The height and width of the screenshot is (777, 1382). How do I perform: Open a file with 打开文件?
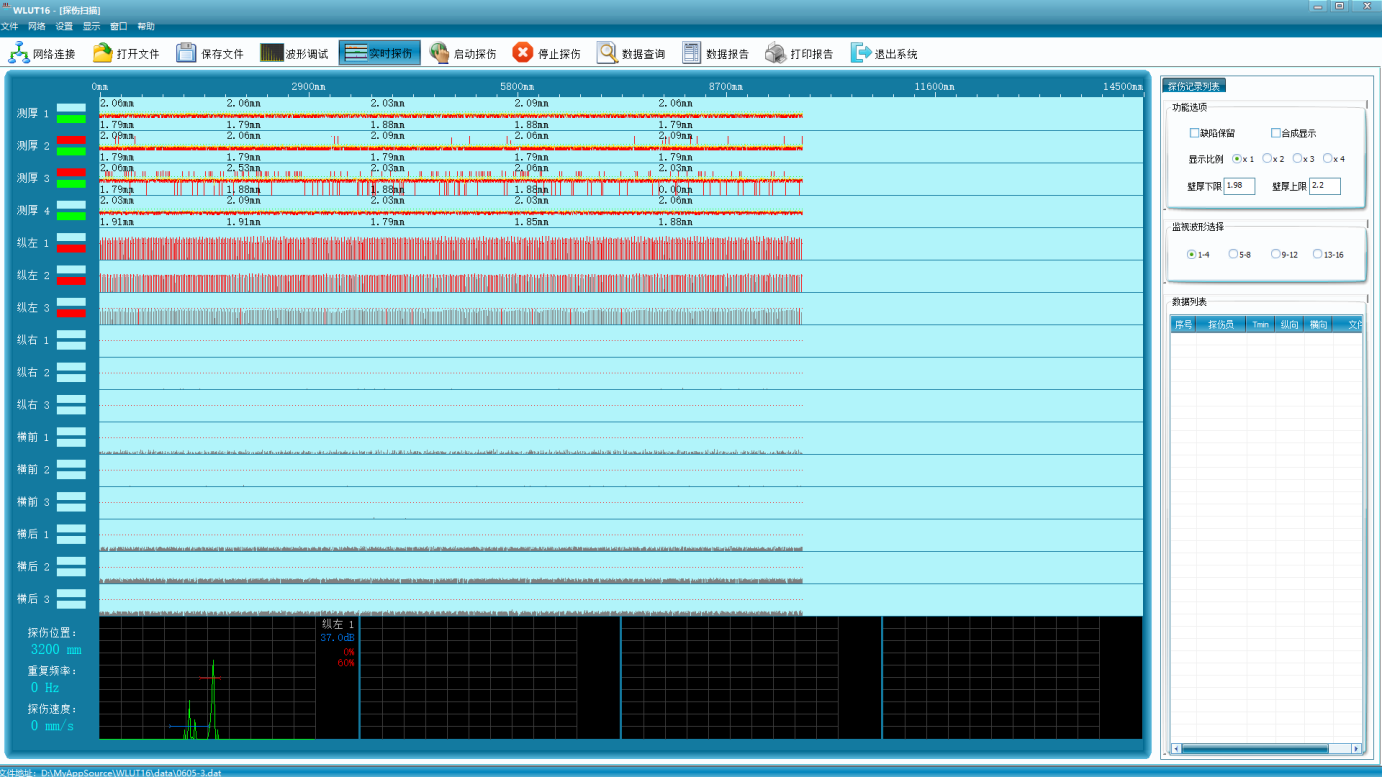(104, 53)
